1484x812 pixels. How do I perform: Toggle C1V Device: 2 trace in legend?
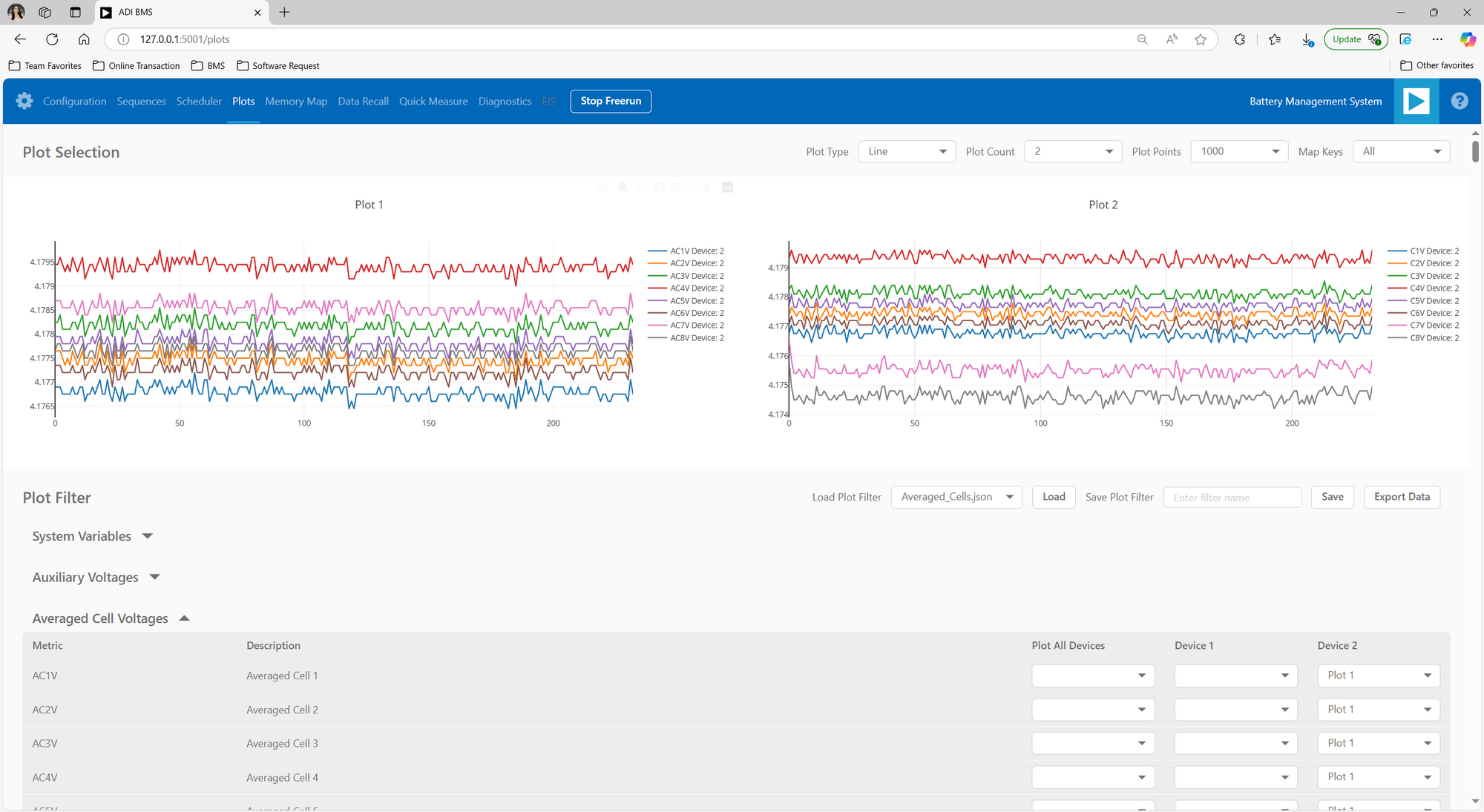(x=1423, y=251)
